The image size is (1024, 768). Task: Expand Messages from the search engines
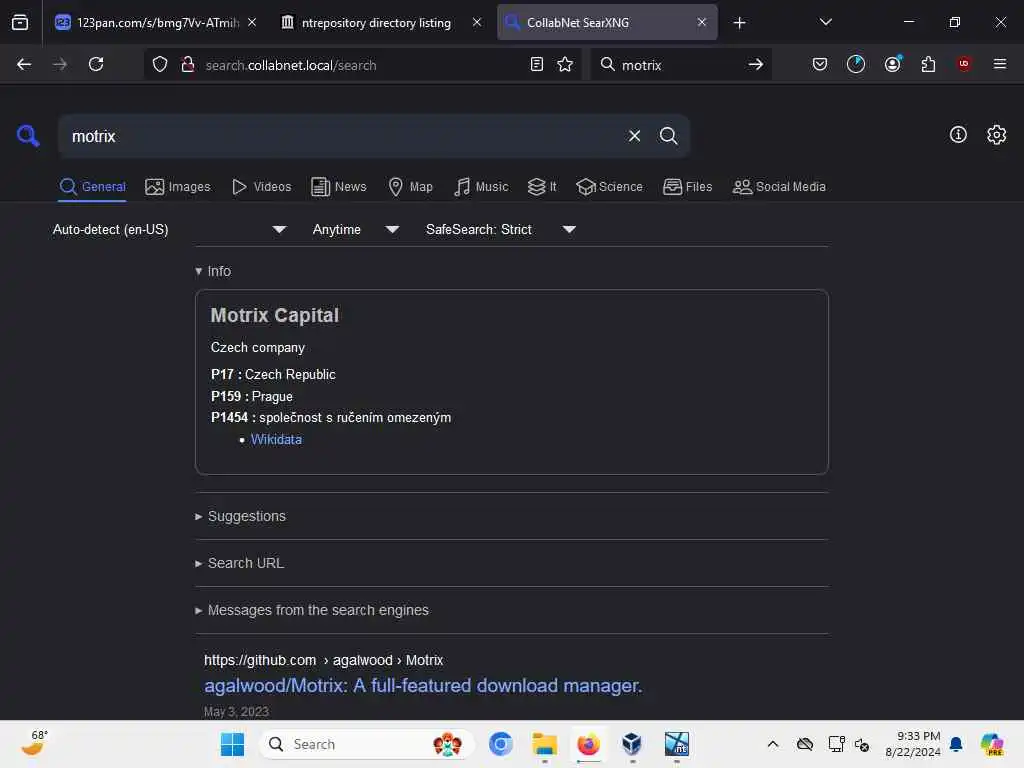pos(312,610)
